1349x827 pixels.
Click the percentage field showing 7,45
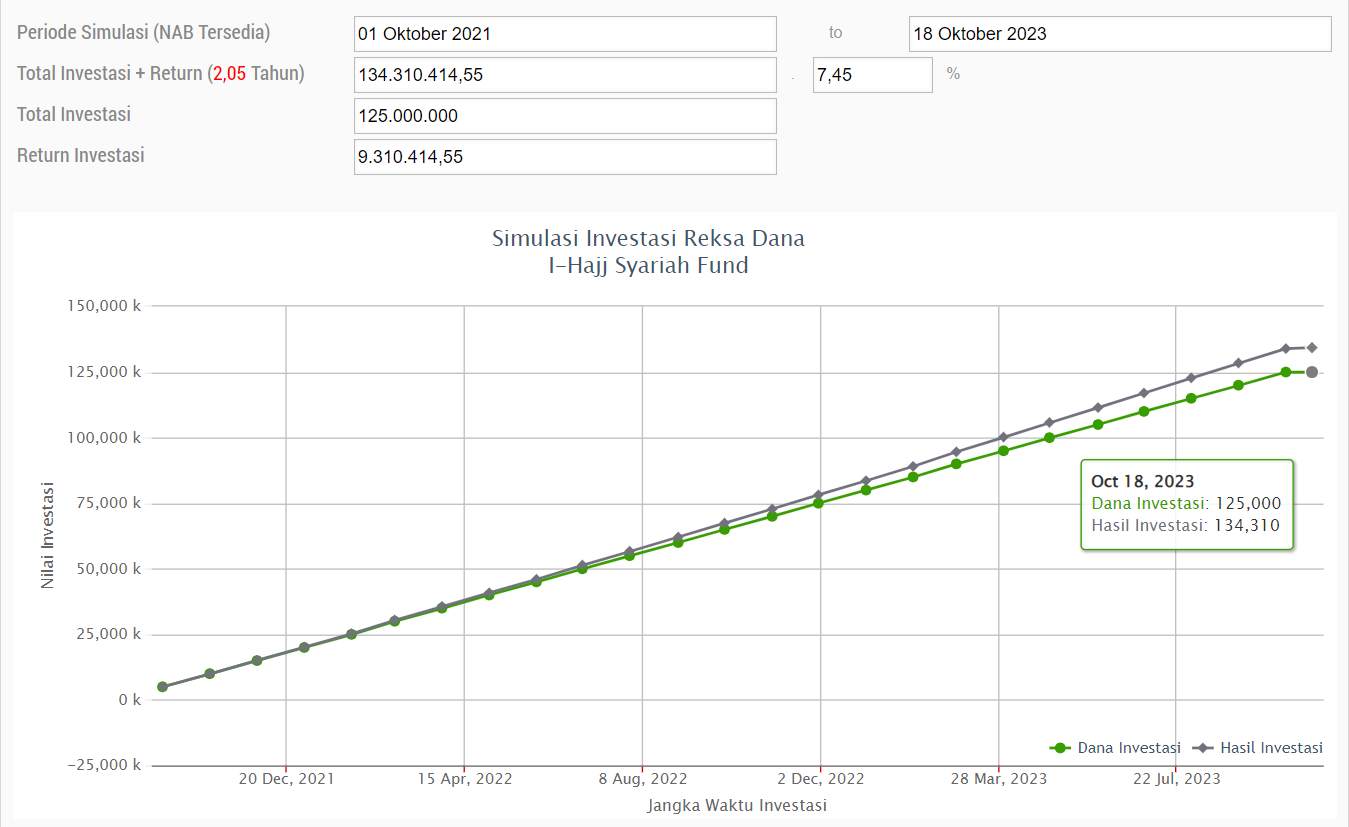pos(873,75)
